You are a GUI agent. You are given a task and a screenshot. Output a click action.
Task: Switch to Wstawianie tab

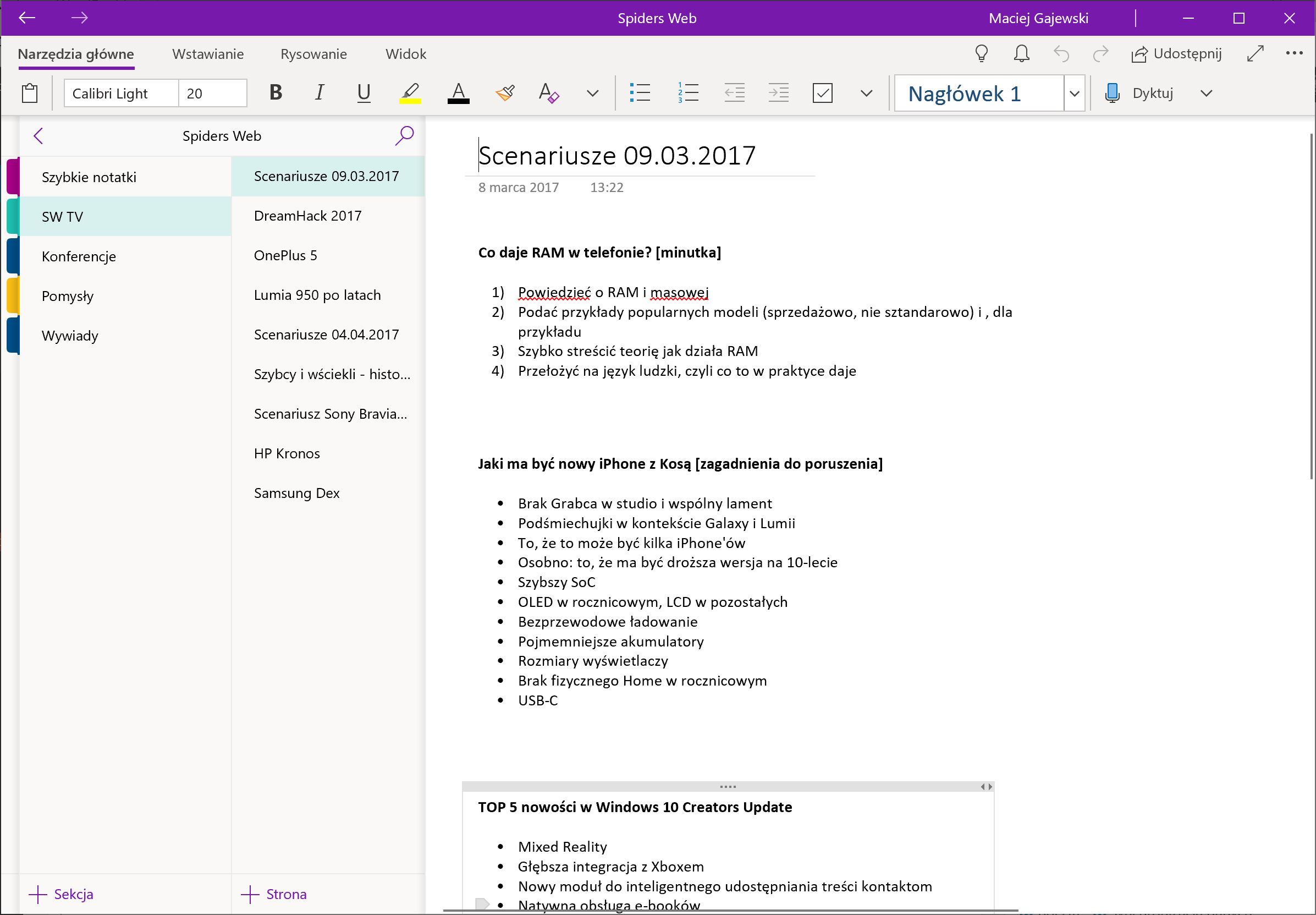tap(208, 54)
